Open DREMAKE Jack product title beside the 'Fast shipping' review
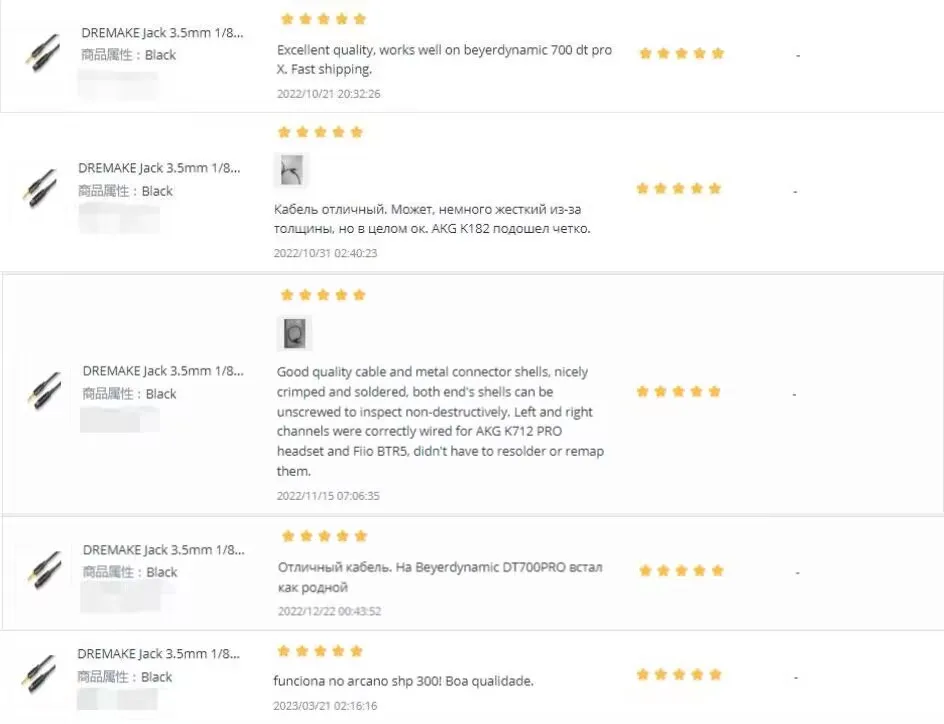 coord(161,32)
